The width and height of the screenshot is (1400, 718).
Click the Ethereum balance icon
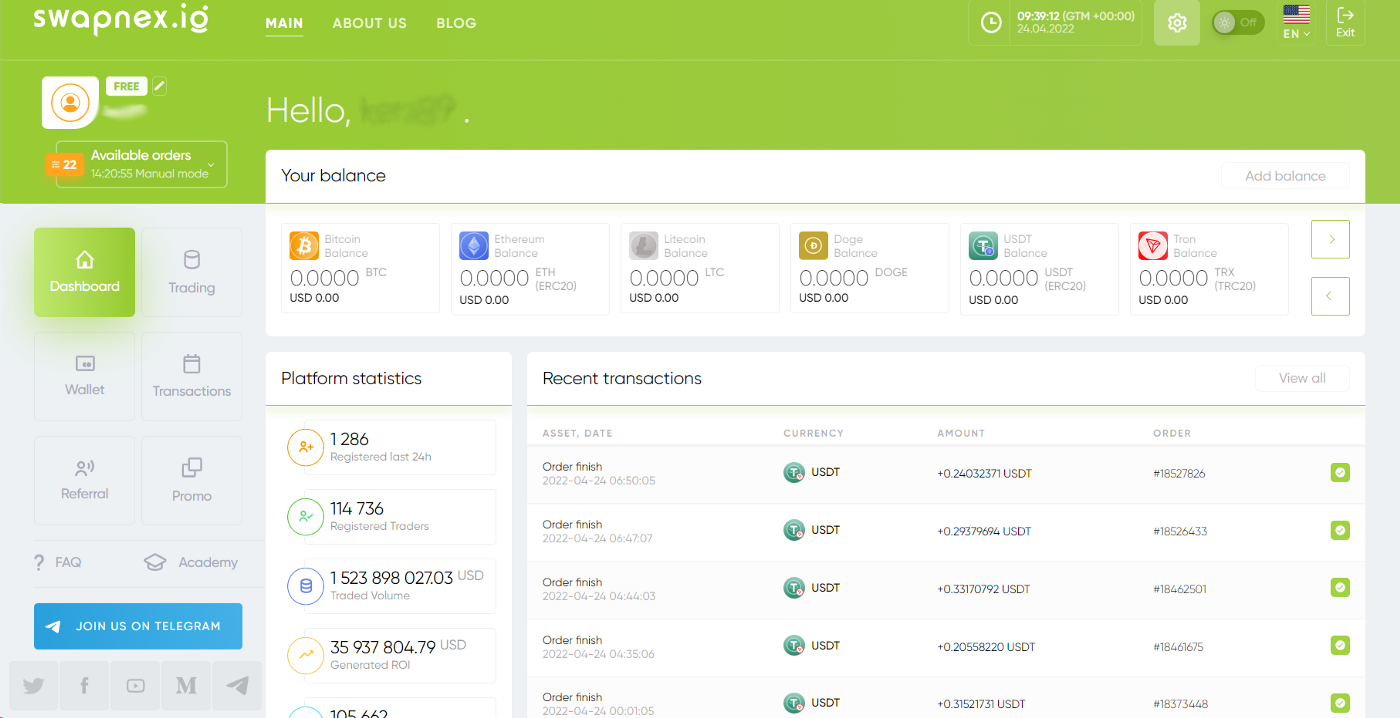(474, 245)
